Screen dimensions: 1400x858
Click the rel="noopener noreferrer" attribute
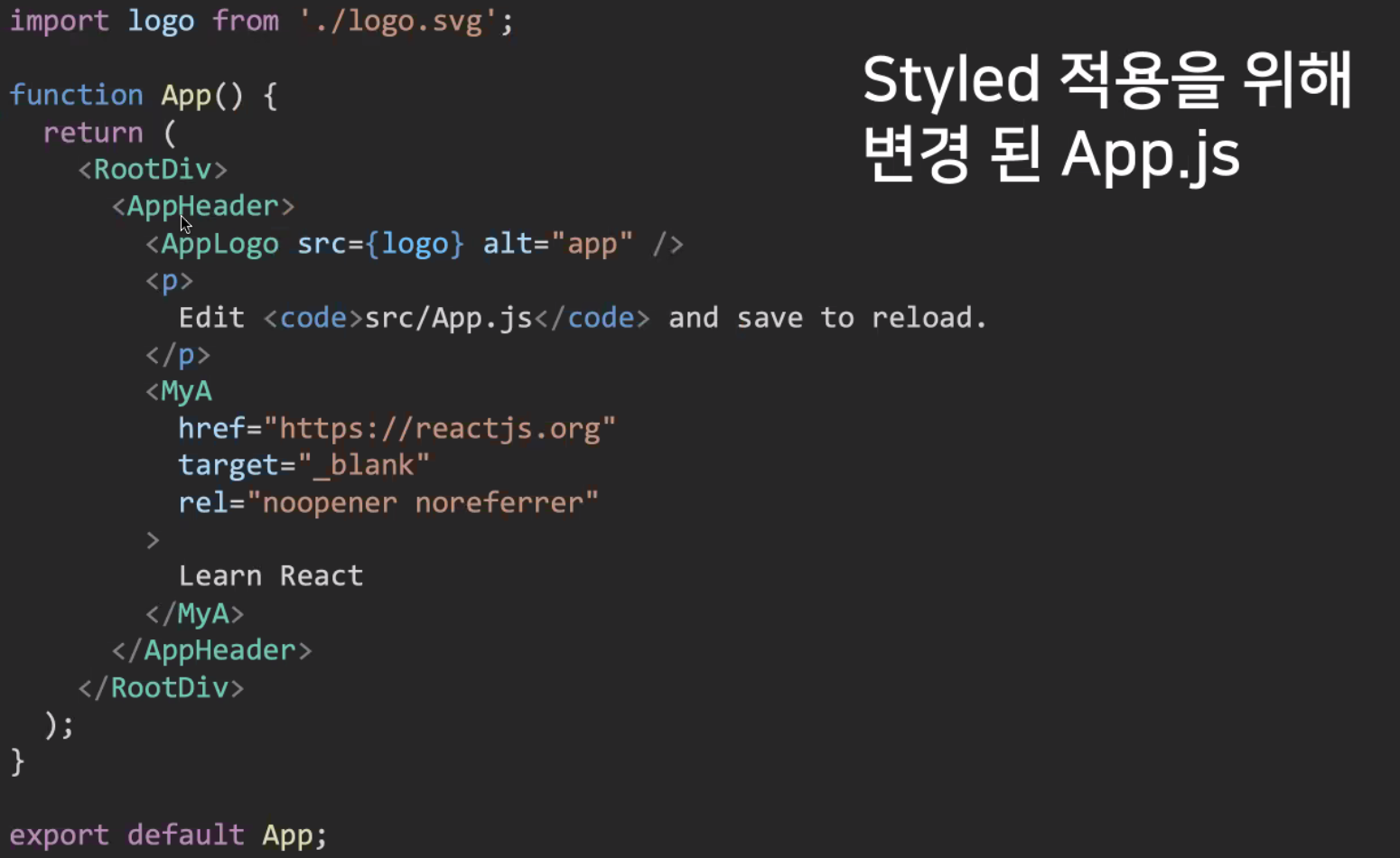pos(388,502)
